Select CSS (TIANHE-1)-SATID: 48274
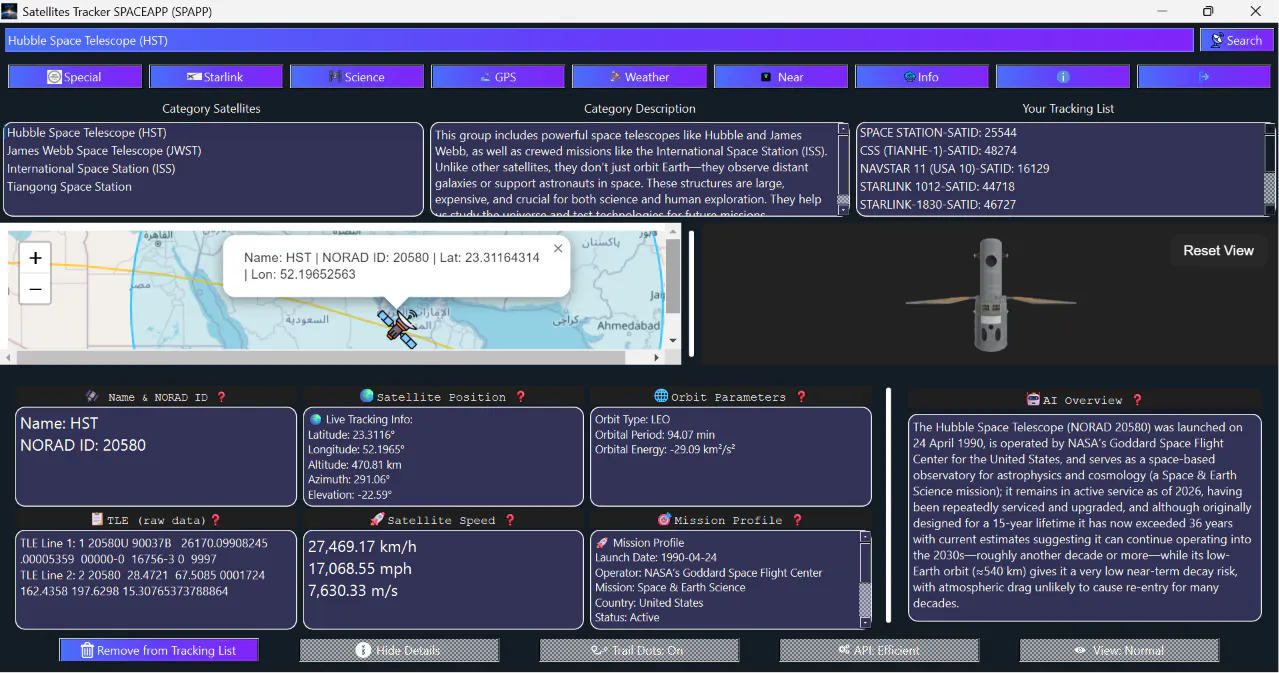Screen dimensions: 1279x673 click(938, 150)
